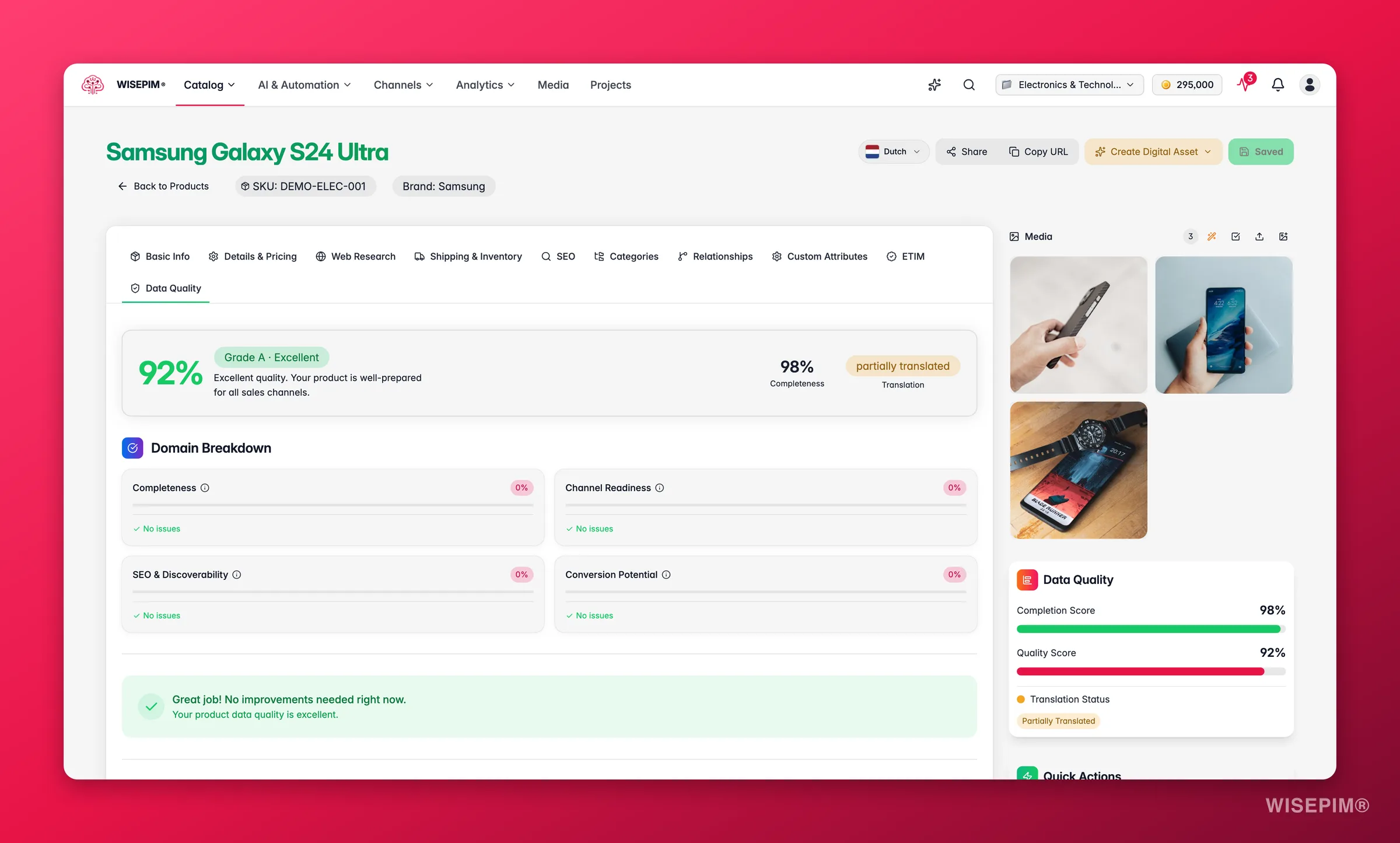Click the media count badge 3
The image size is (1400, 843).
pos(1191,236)
